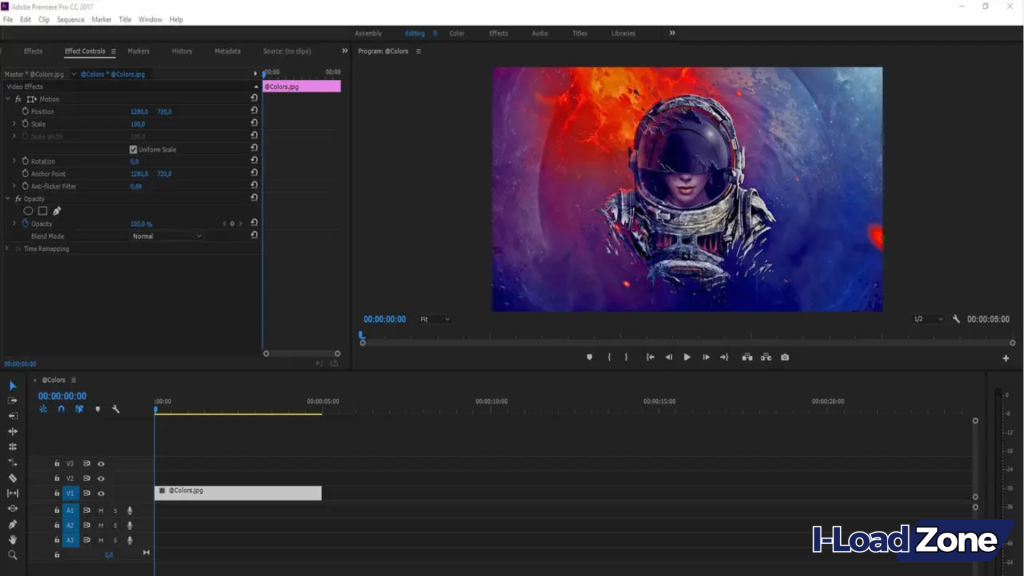Image resolution: width=1024 pixels, height=576 pixels.
Task: Expand the Rotation property
Action: (x=14, y=161)
